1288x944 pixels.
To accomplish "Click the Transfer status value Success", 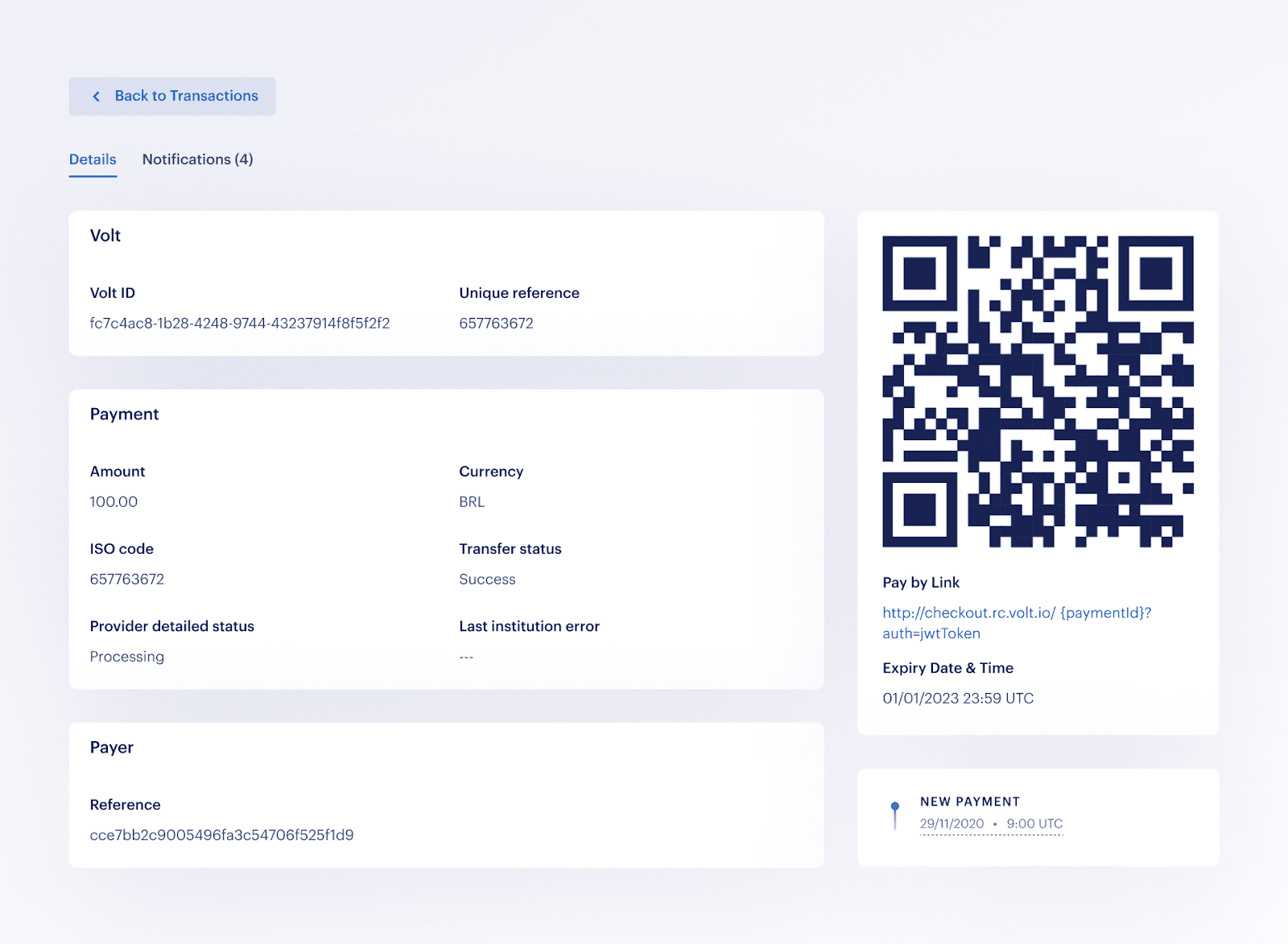I will [x=486, y=579].
